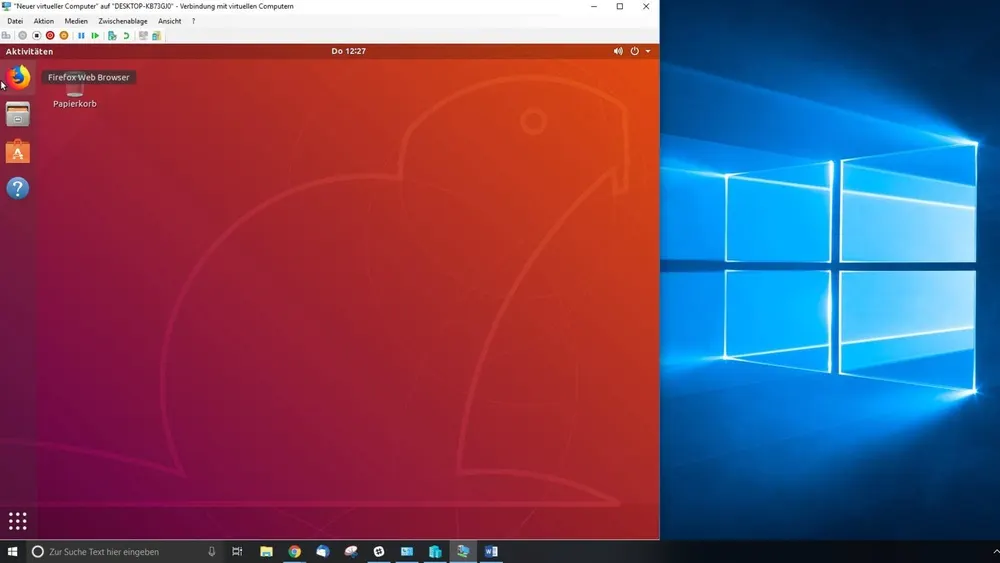Screen dimensions: 1000x563
Task: Open Task View on the taskbar
Action: click(x=237, y=552)
